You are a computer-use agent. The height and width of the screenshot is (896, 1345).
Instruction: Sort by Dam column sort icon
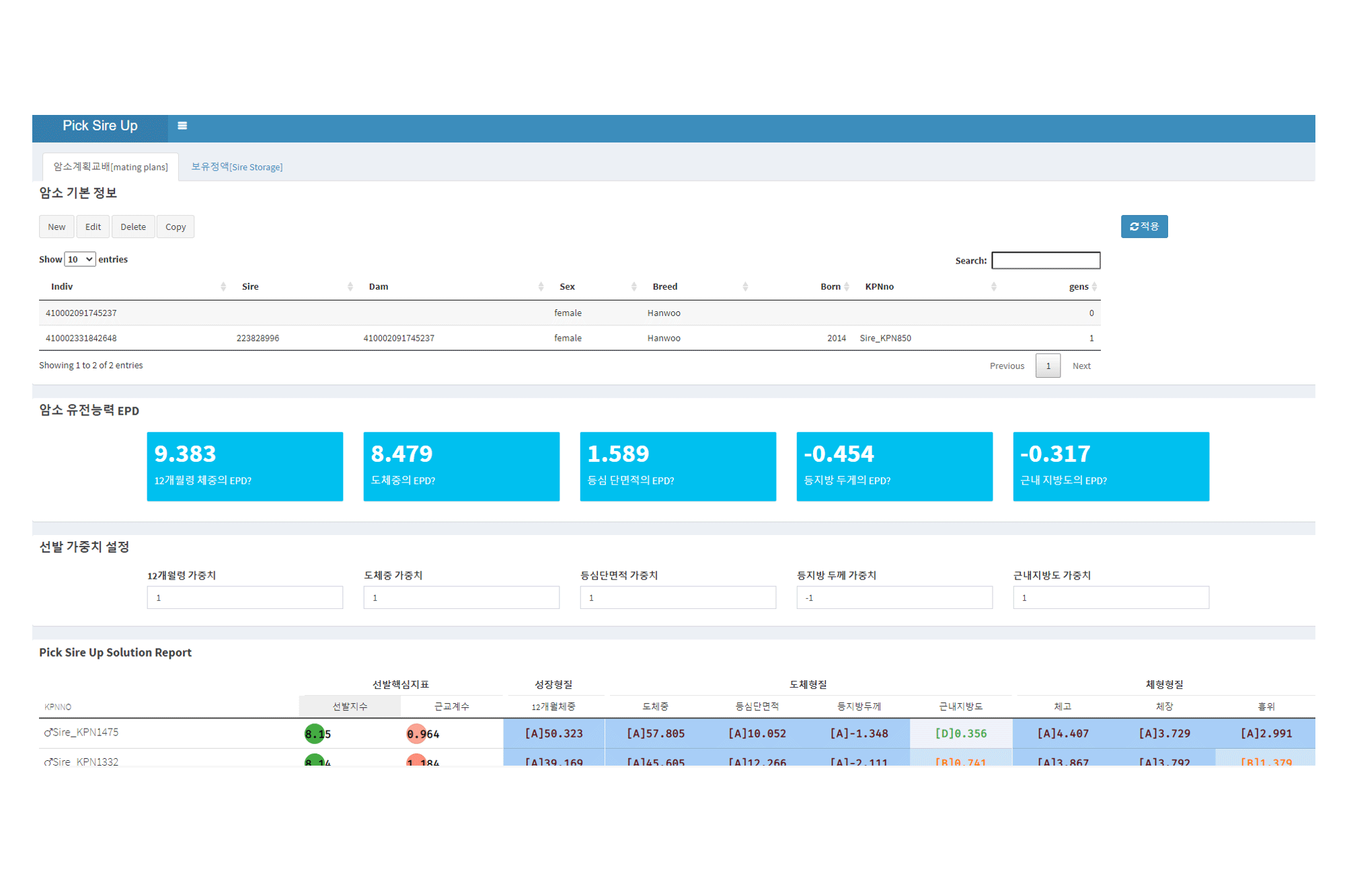(x=541, y=287)
